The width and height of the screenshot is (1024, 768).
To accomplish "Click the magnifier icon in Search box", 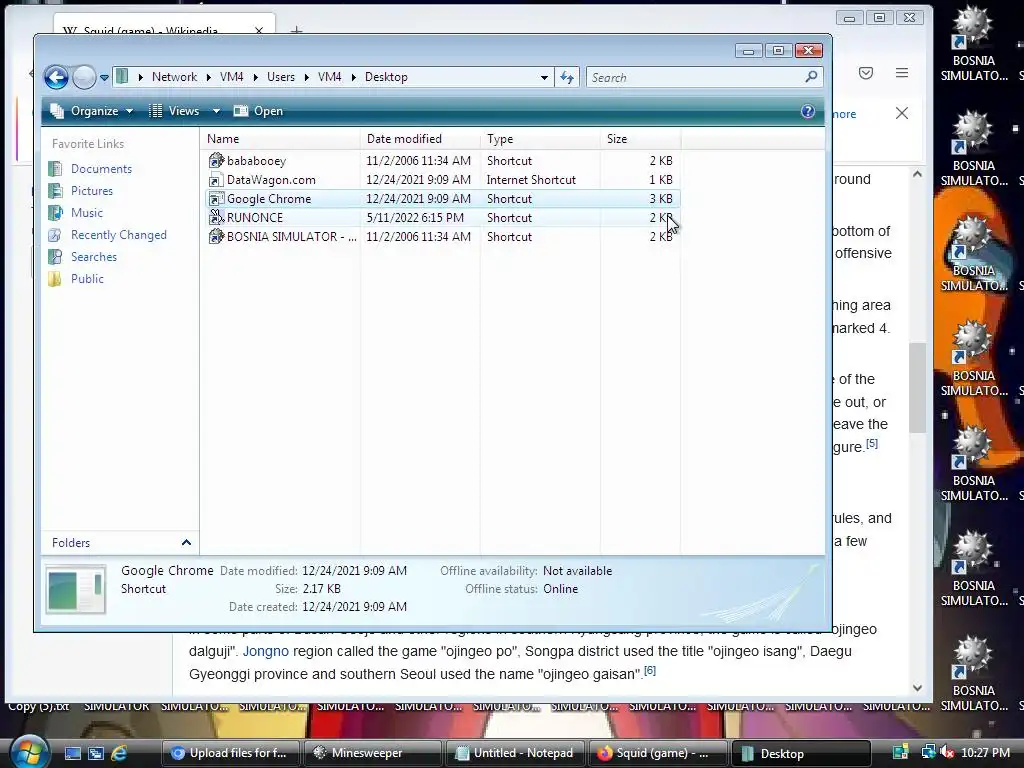I will point(812,77).
